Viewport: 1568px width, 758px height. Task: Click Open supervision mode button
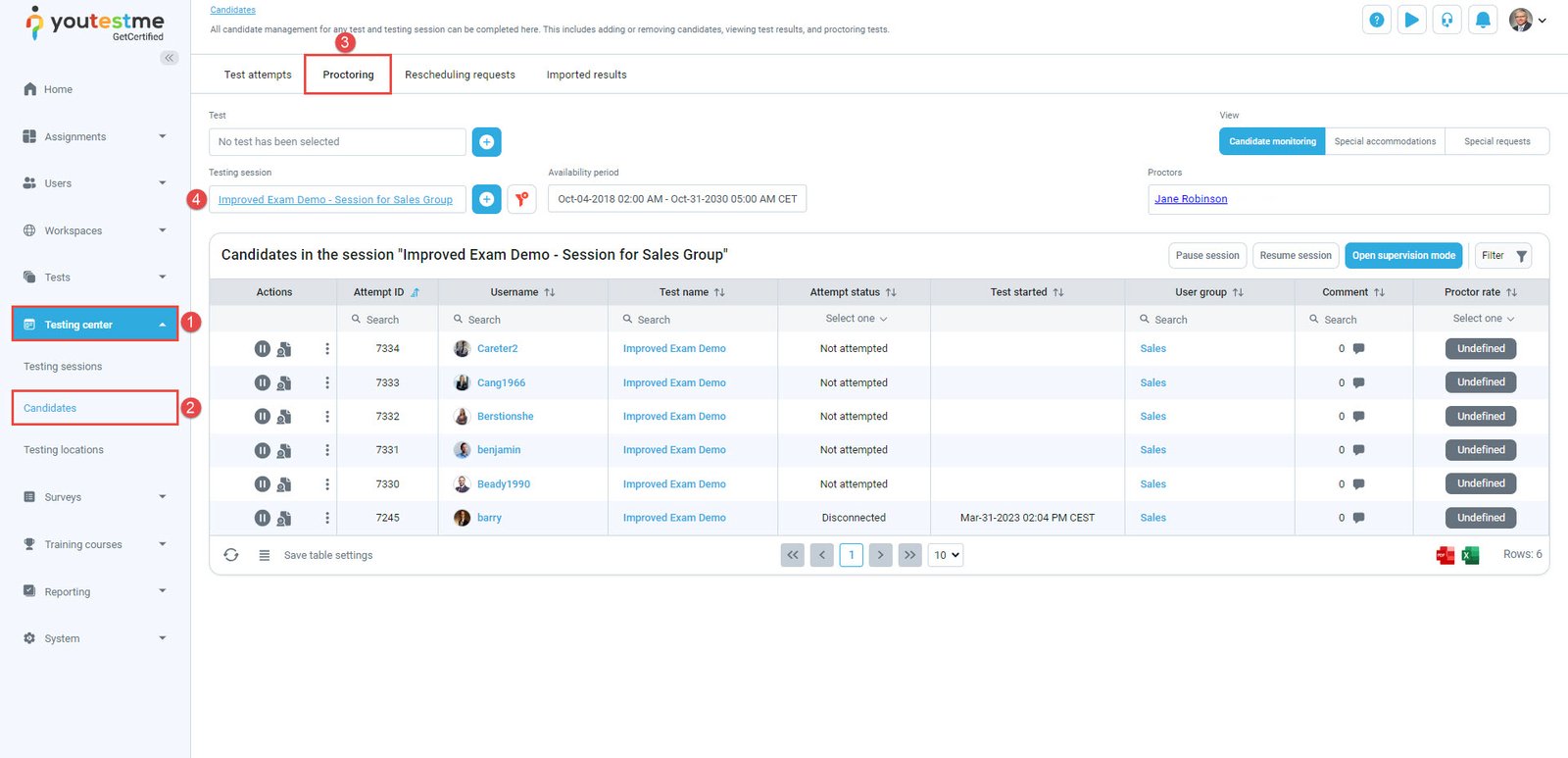tap(1403, 255)
